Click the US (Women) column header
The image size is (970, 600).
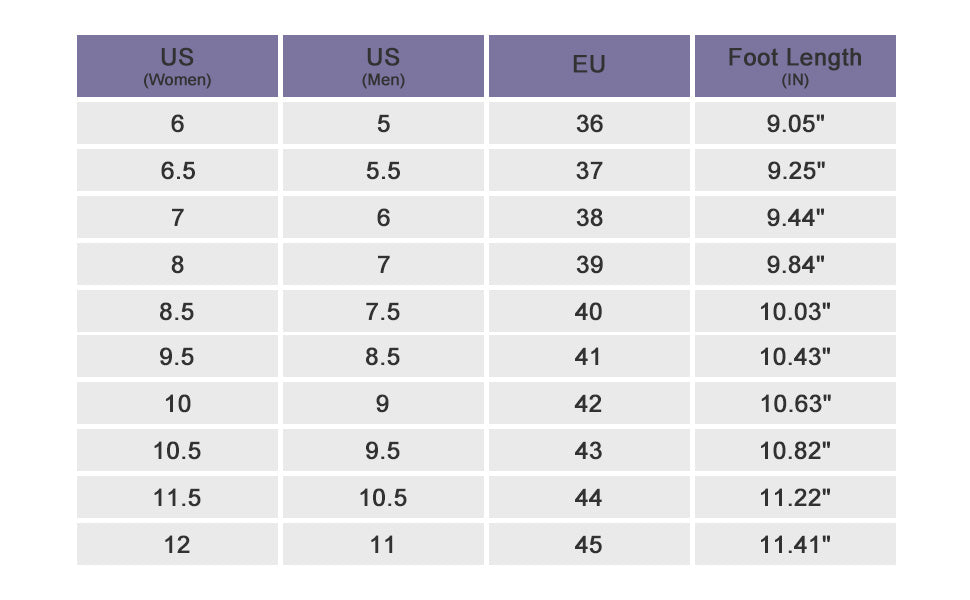[177, 66]
